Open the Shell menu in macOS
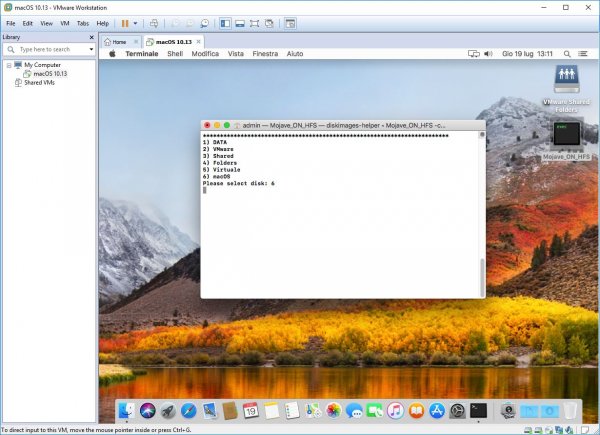The width and height of the screenshot is (600, 435). (x=175, y=54)
